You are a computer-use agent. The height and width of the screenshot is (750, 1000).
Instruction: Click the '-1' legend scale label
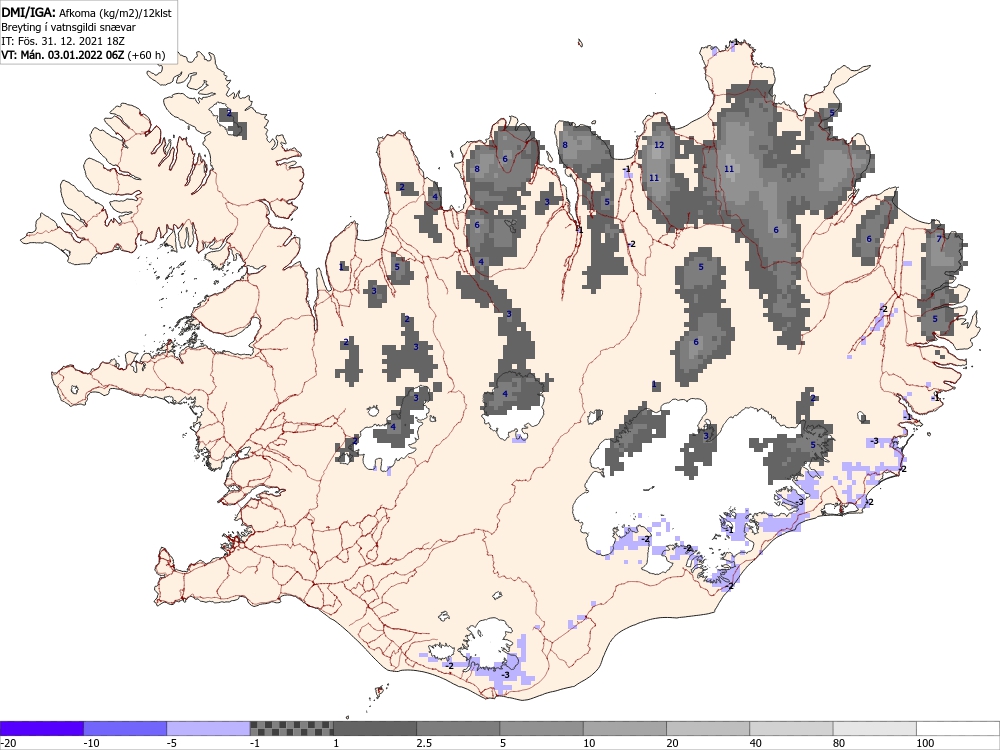click(x=256, y=743)
